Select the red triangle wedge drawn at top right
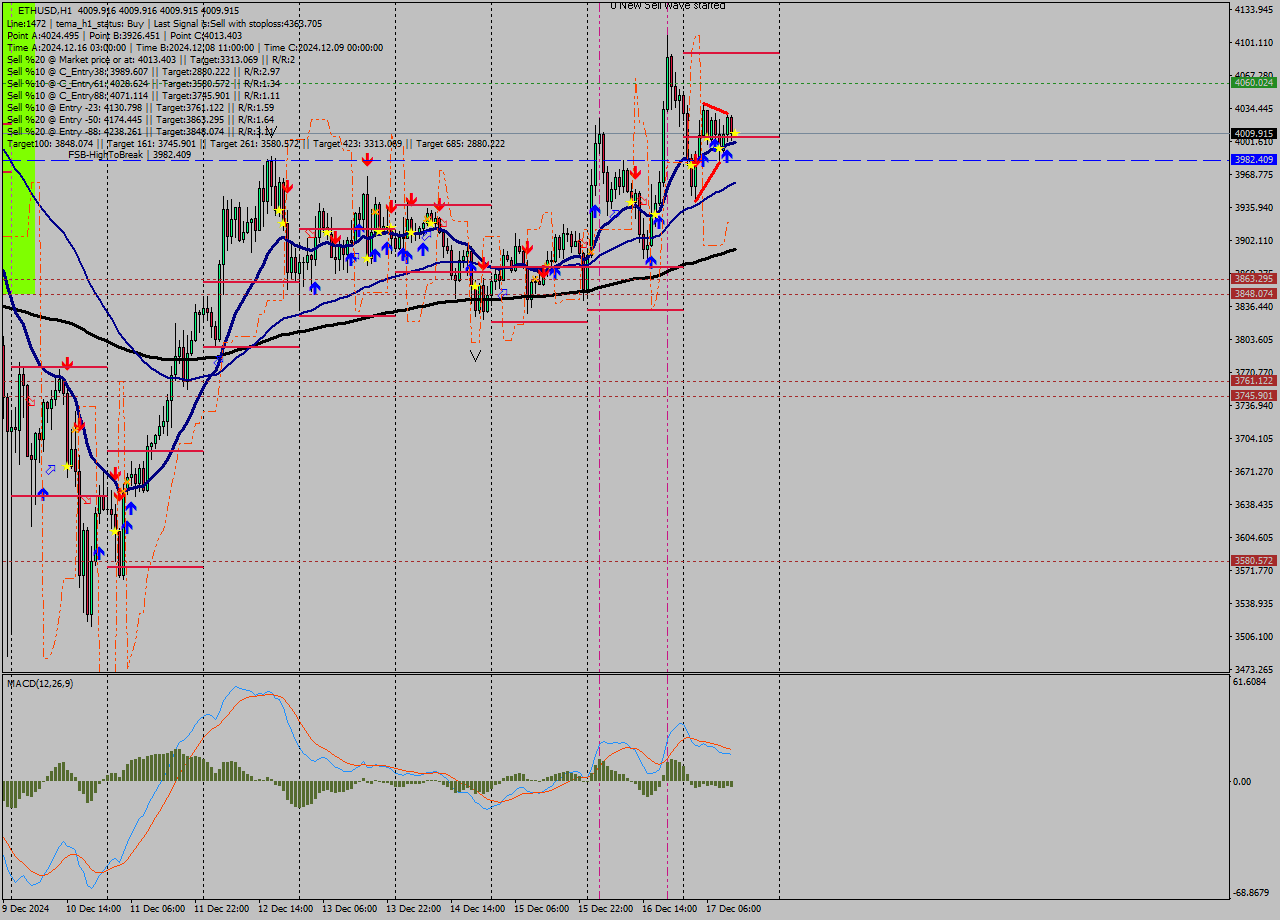This screenshot has height=920, width=1280. (x=715, y=110)
